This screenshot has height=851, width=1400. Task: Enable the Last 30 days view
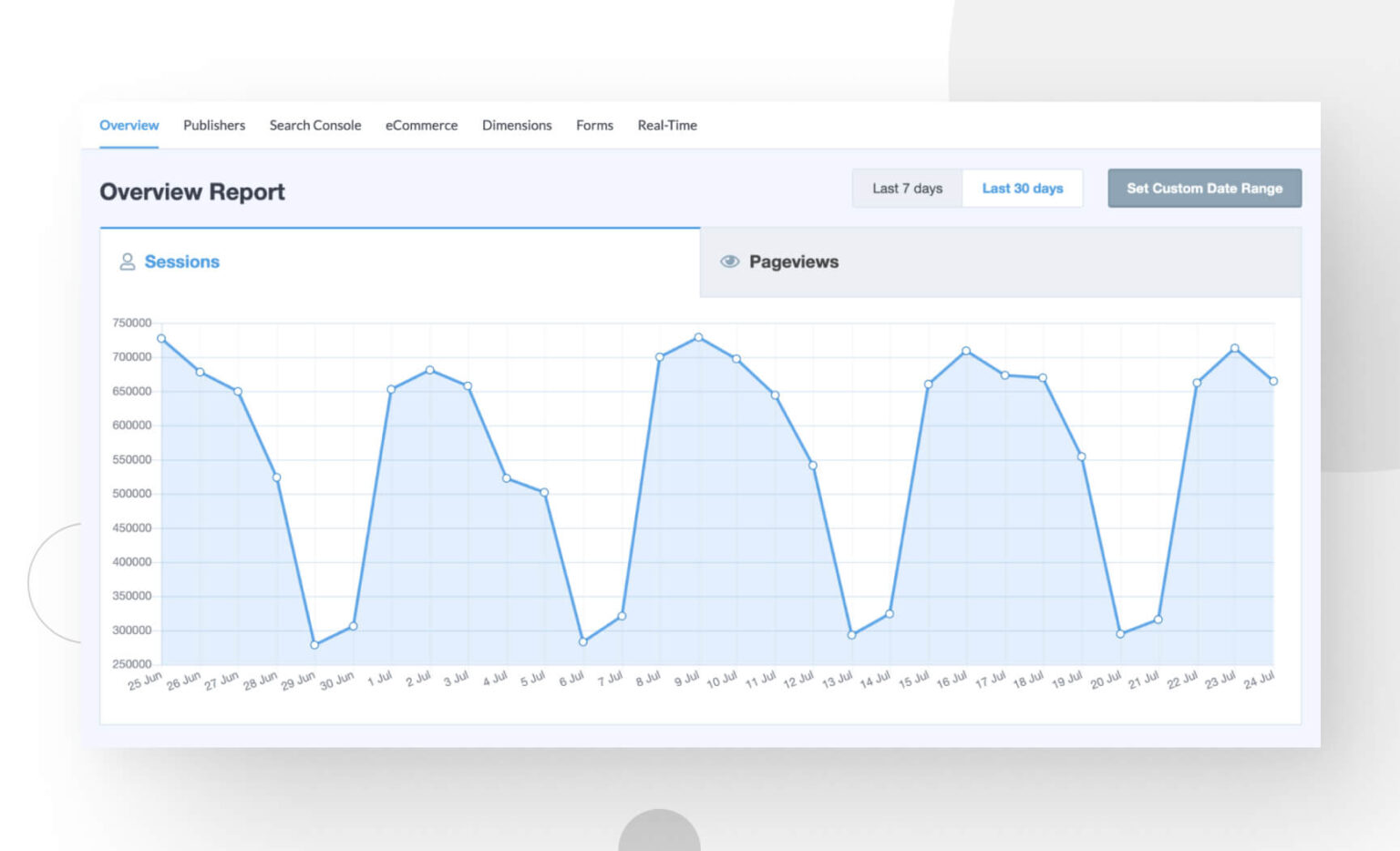click(x=1023, y=188)
